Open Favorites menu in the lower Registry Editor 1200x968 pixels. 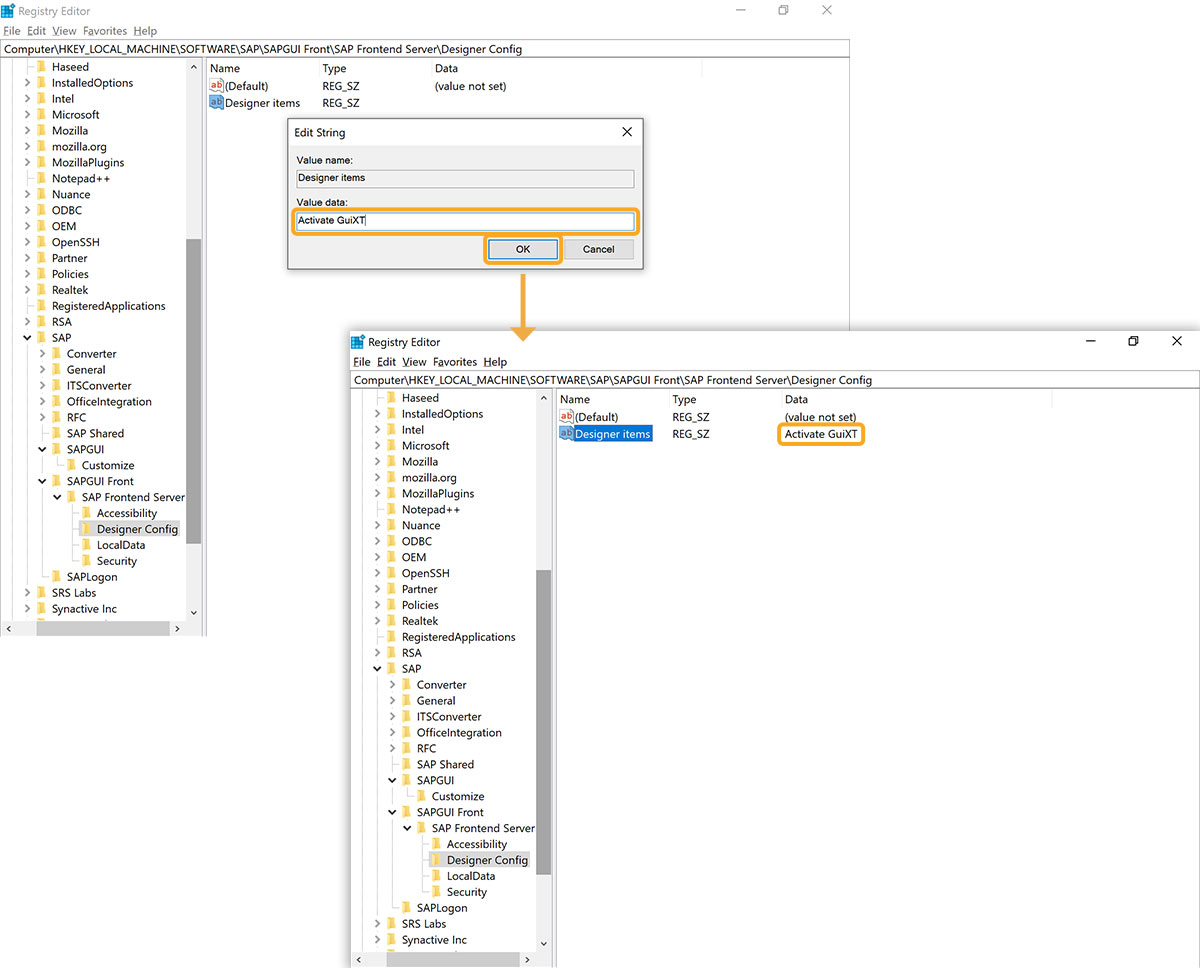click(x=455, y=362)
